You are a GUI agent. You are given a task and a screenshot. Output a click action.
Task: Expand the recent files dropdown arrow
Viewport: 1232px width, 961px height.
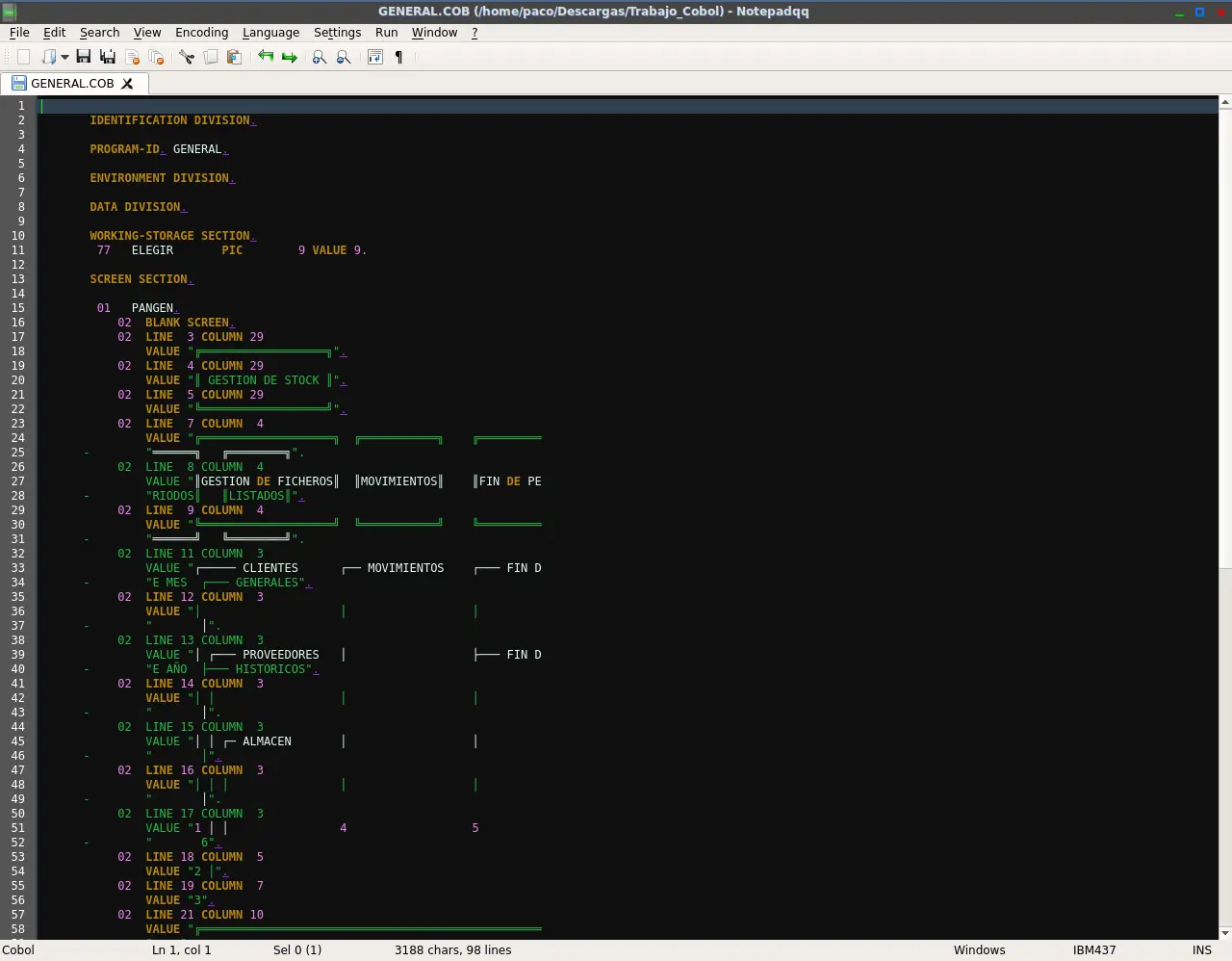[64, 57]
